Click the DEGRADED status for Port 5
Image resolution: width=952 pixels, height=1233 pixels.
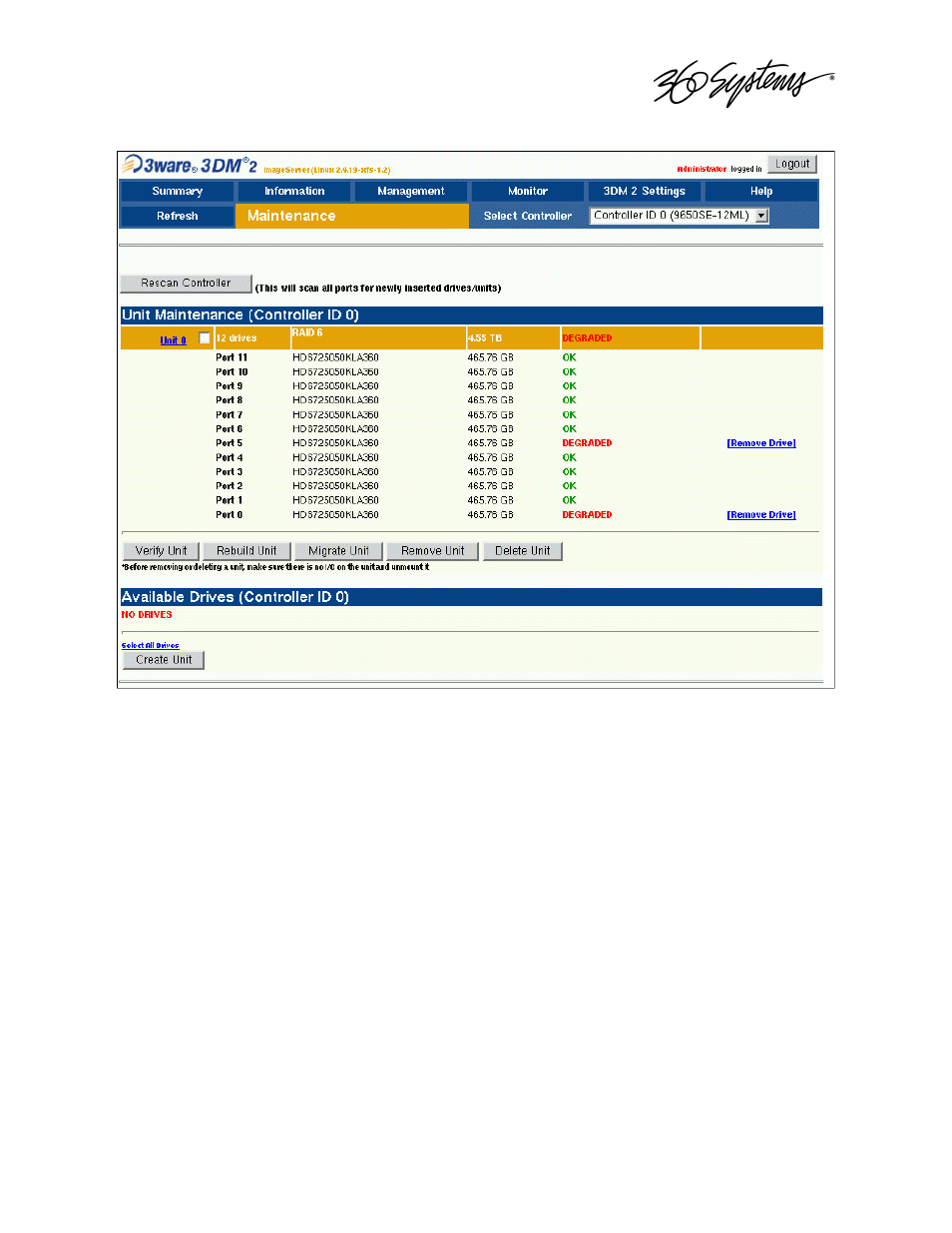point(587,443)
